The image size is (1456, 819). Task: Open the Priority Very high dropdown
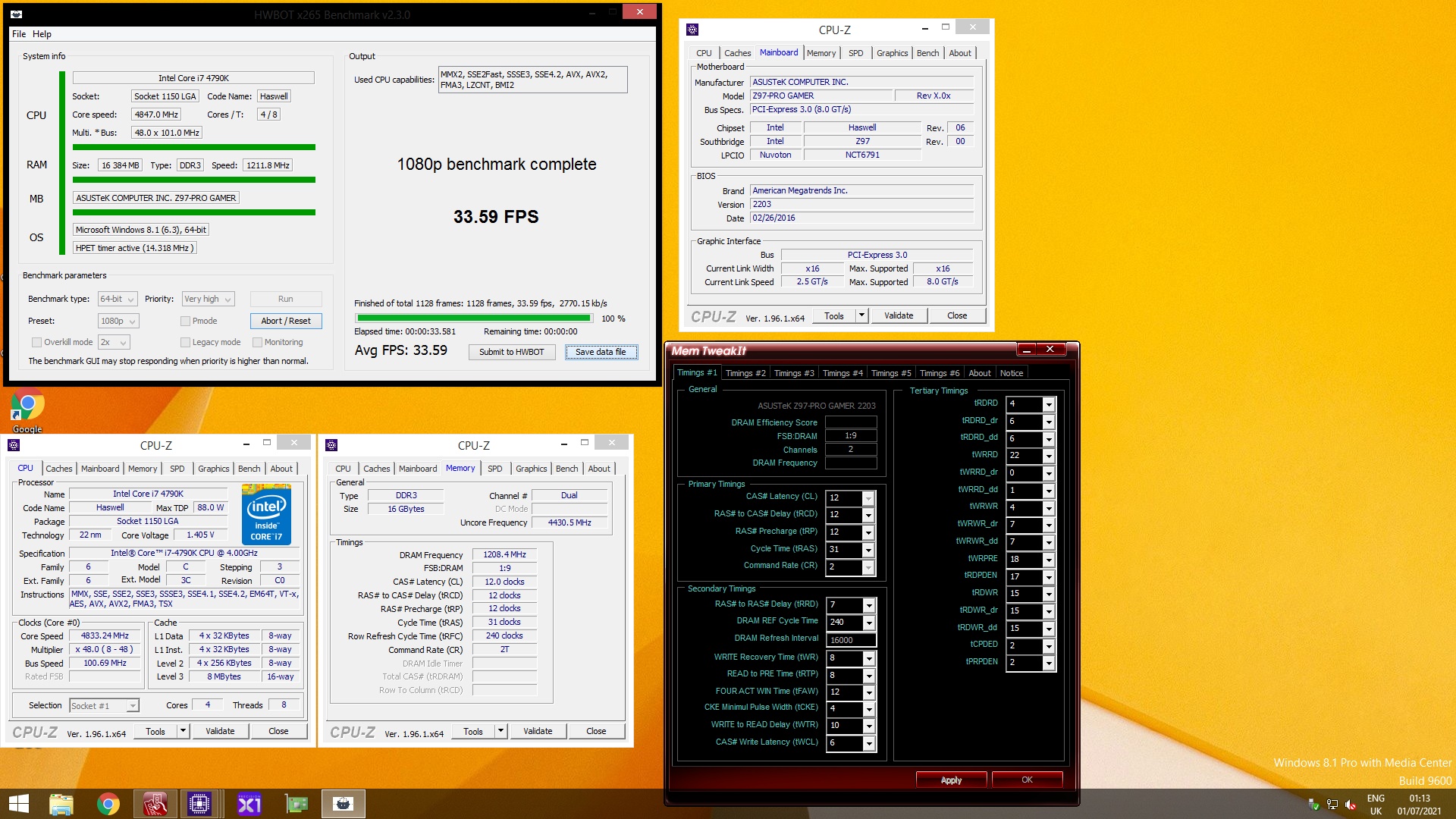coord(208,299)
